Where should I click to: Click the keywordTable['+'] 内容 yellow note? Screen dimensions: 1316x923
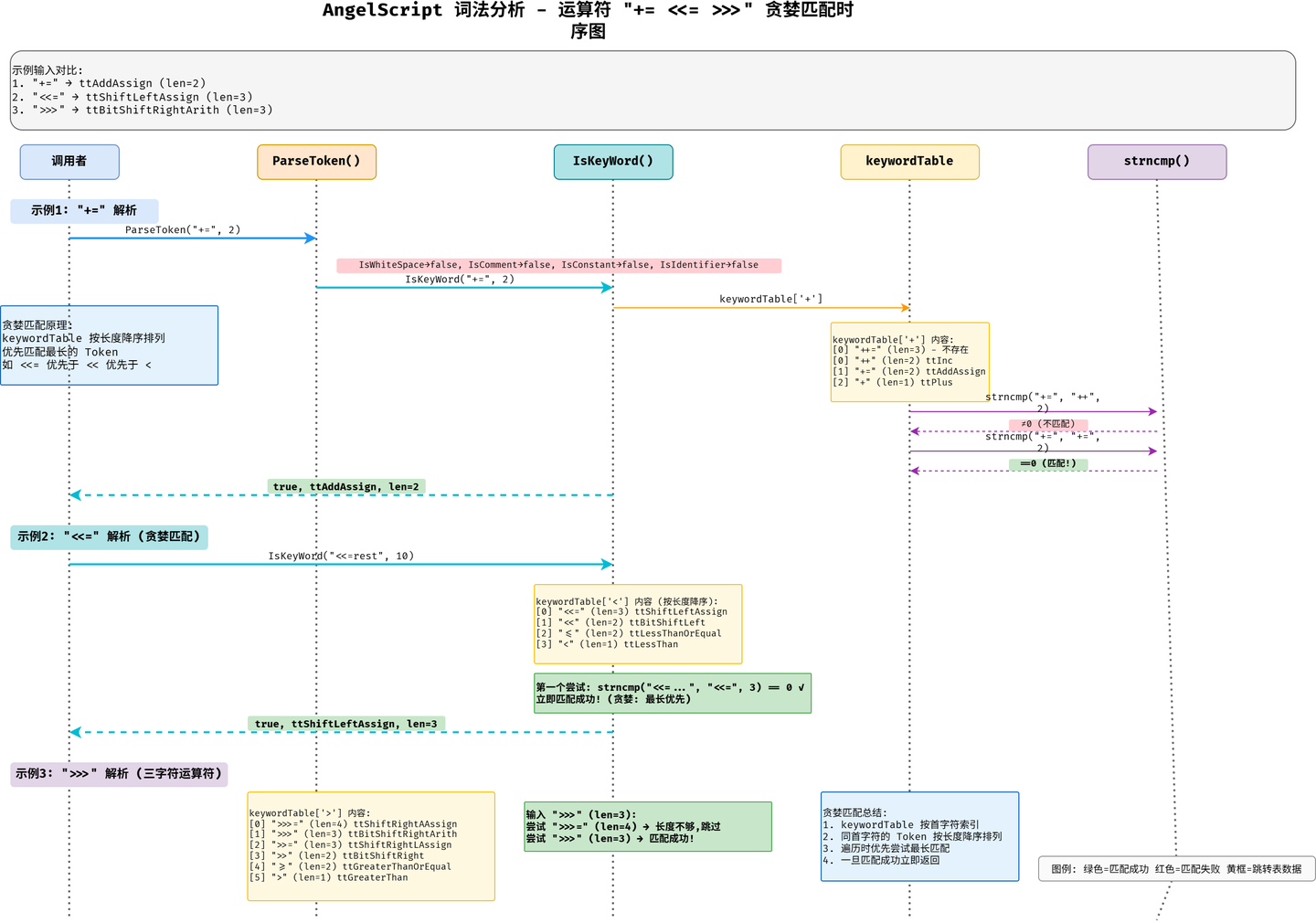[909, 362]
